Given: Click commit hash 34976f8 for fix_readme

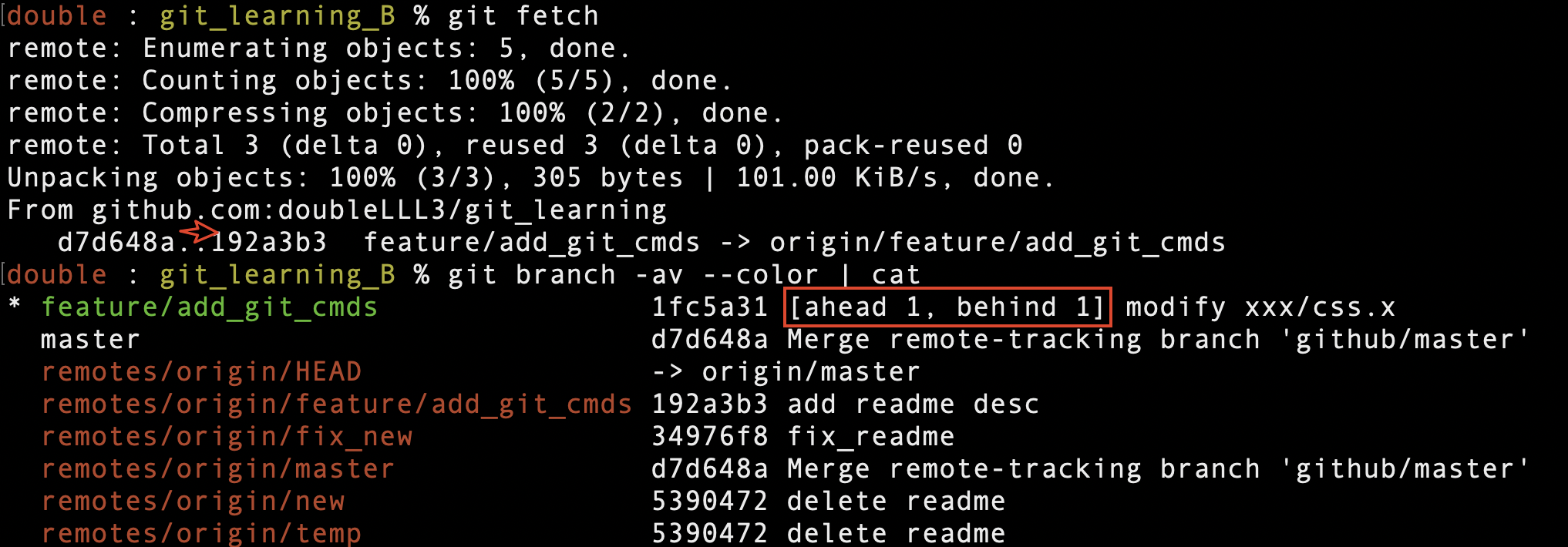Looking at the screenshot, I should click(709, 437).
